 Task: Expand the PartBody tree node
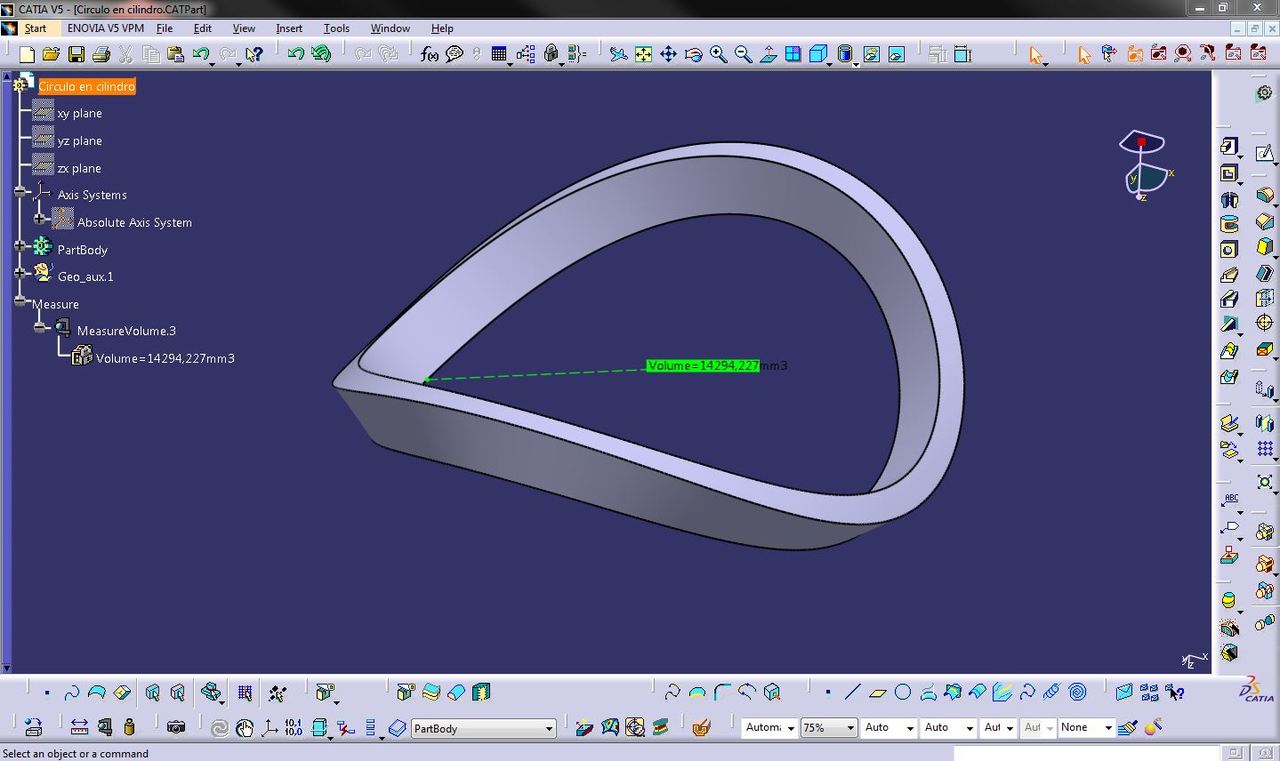(21, 246)
